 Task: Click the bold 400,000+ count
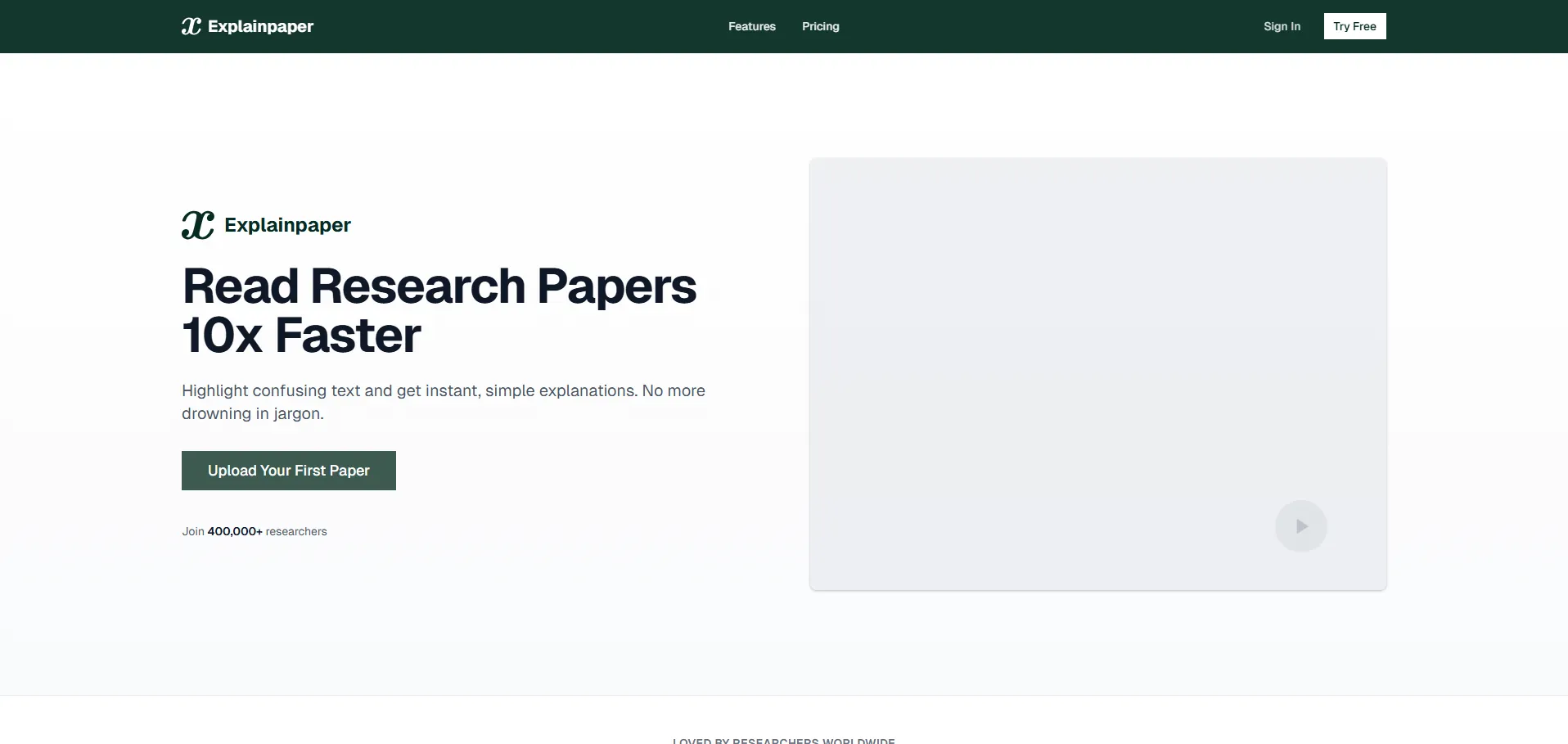point(235,531)
